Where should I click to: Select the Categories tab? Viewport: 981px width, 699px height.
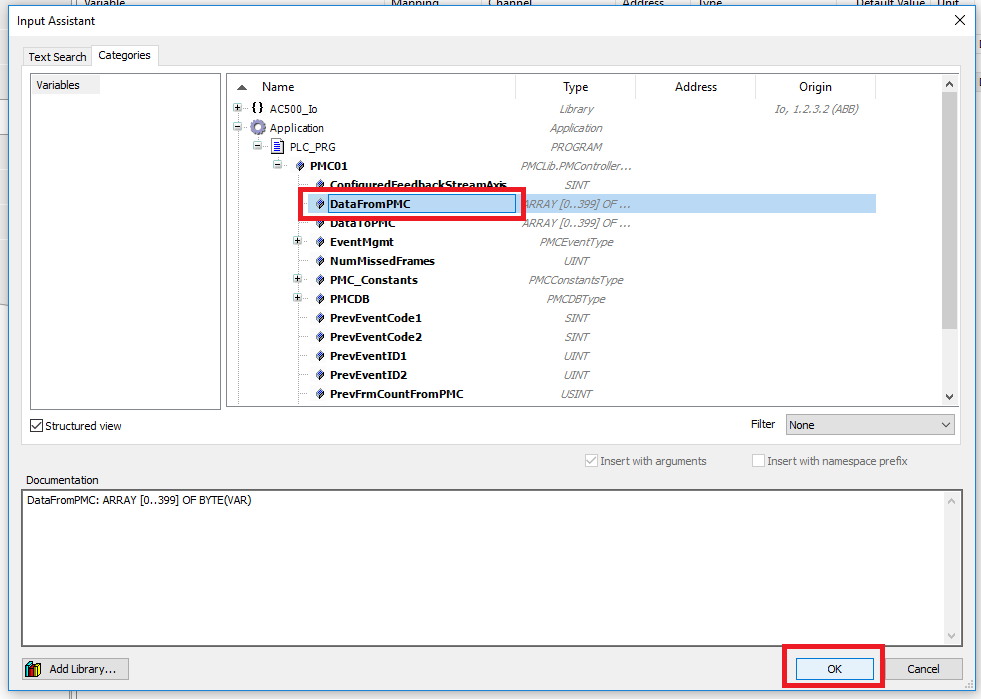pos(124,56)
